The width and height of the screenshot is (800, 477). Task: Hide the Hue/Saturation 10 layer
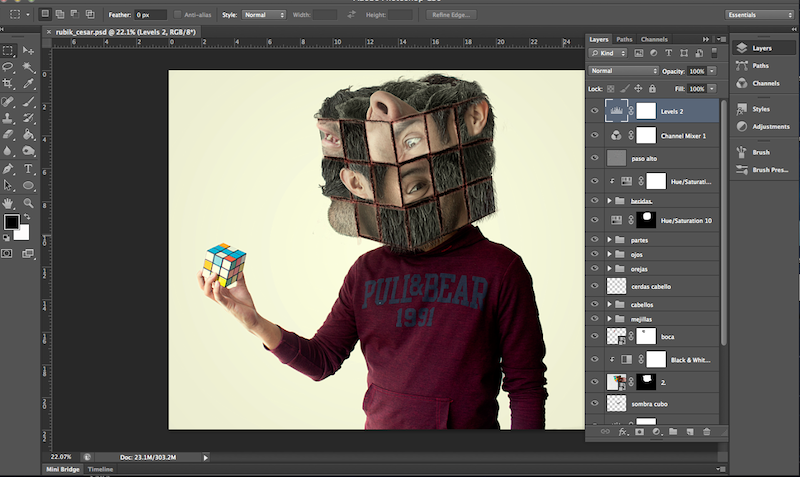point(594,220)
